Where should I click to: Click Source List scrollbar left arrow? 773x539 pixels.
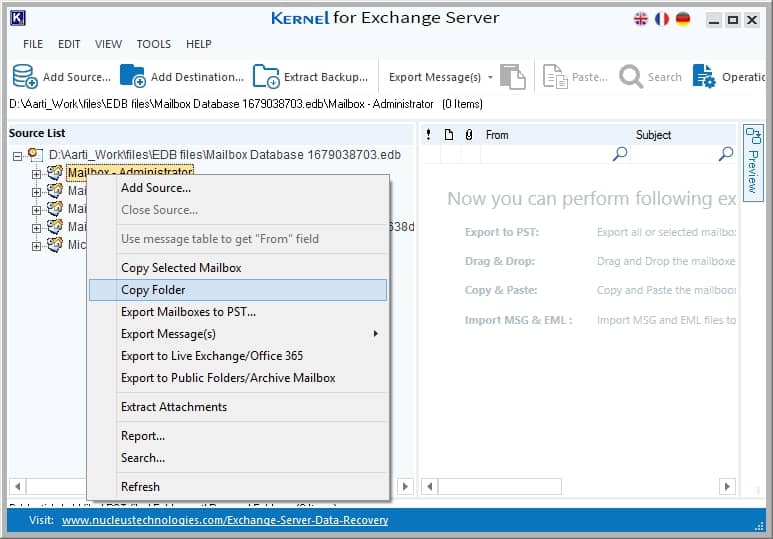(x=18, y=487)
